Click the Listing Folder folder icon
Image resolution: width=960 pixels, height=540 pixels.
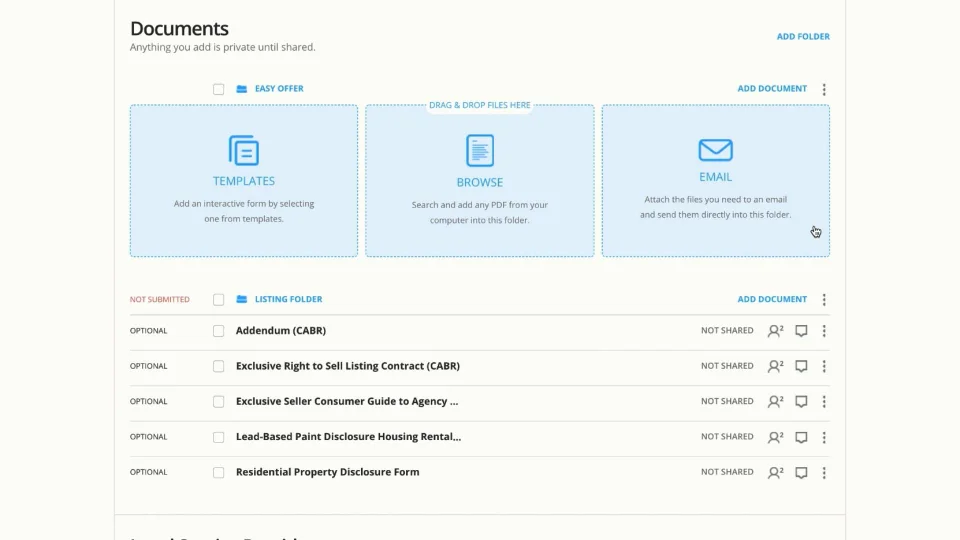pos(242,299)
